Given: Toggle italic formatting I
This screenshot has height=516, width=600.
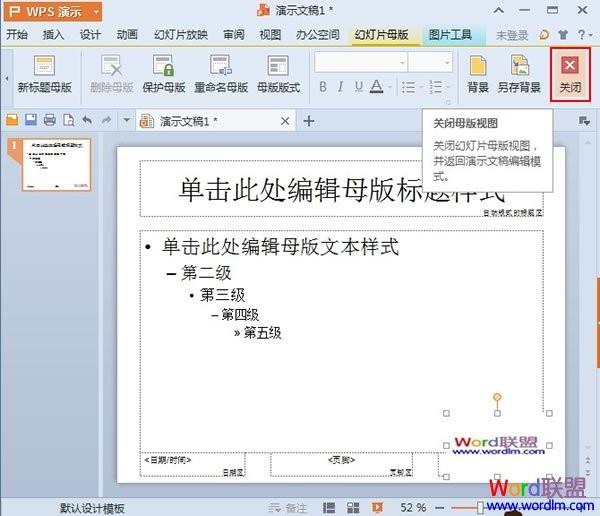Looking at the screenshot, I should click(x=340, y=87).
